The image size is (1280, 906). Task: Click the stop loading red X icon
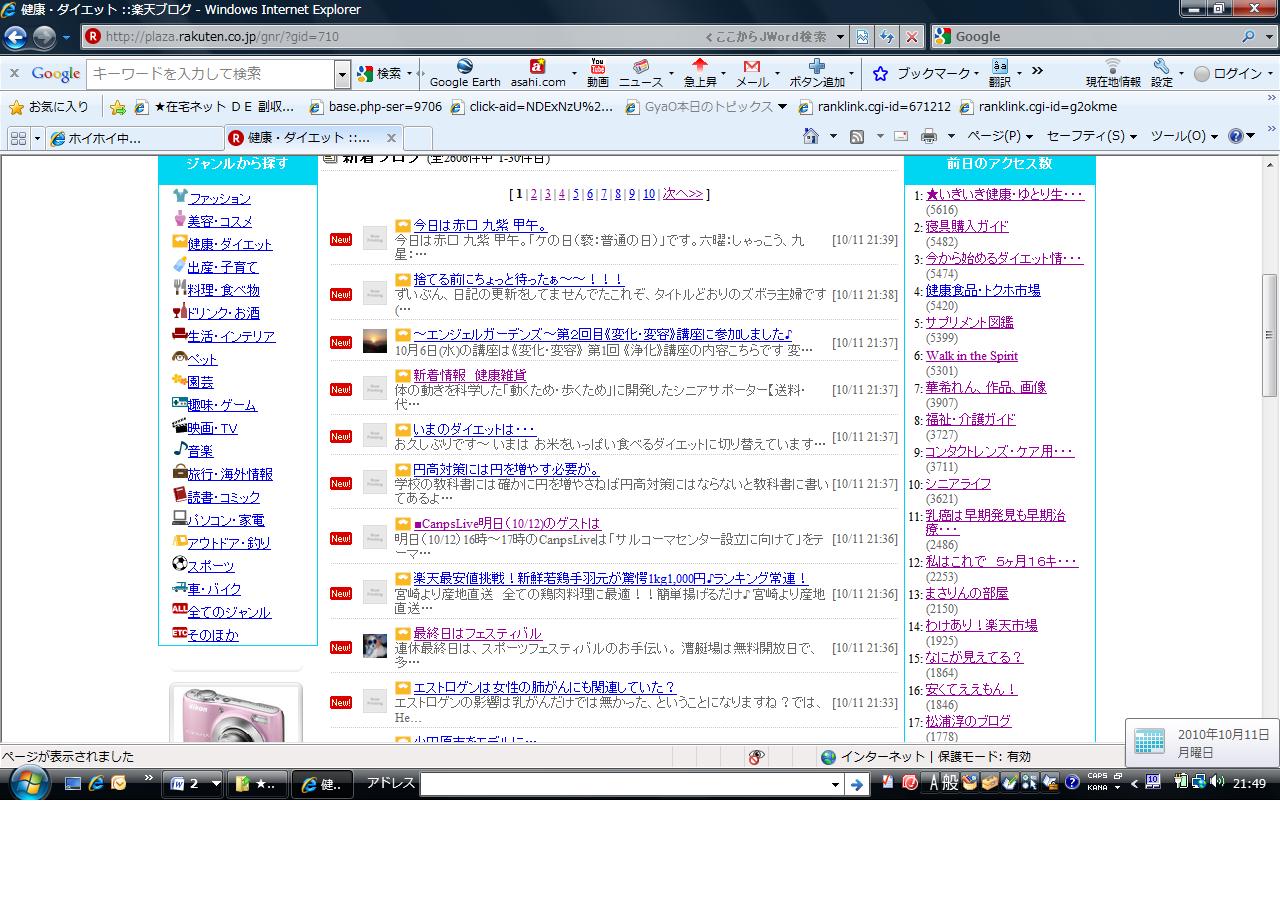tap(911, 37)
